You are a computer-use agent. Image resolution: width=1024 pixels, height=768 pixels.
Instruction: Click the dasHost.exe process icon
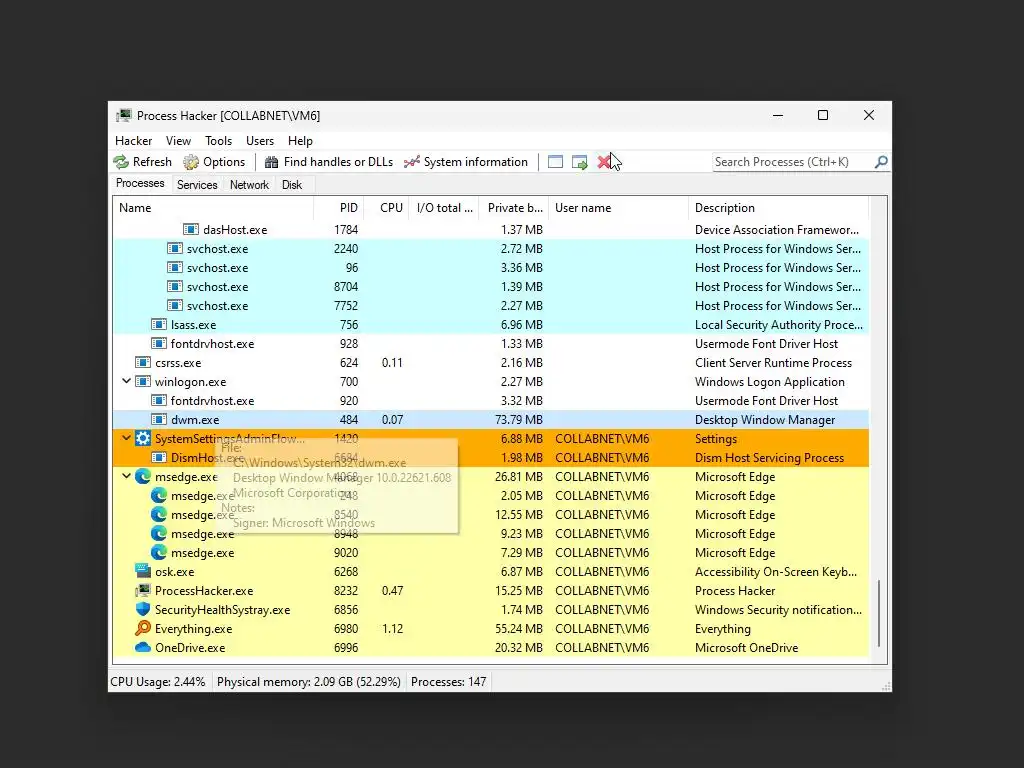coord(191,229)
